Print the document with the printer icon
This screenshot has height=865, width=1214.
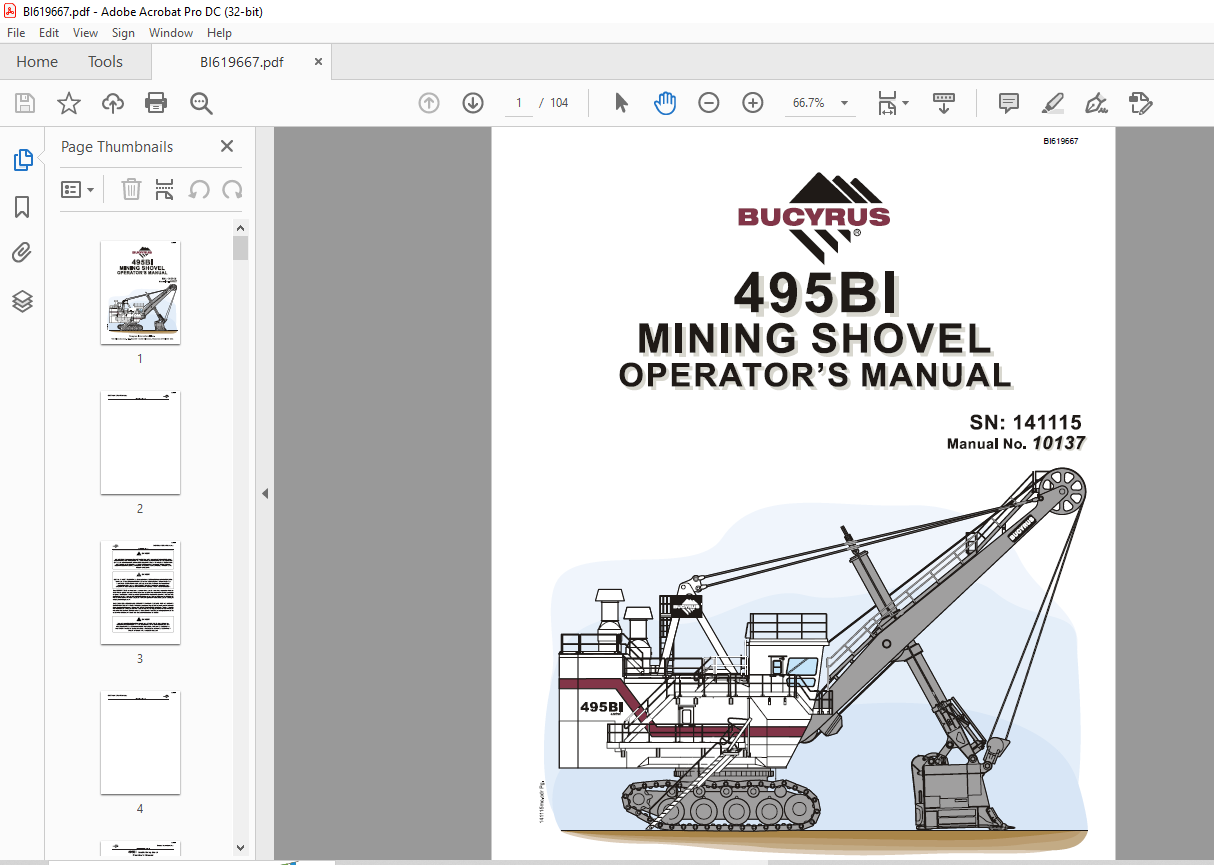pos(156,103)
